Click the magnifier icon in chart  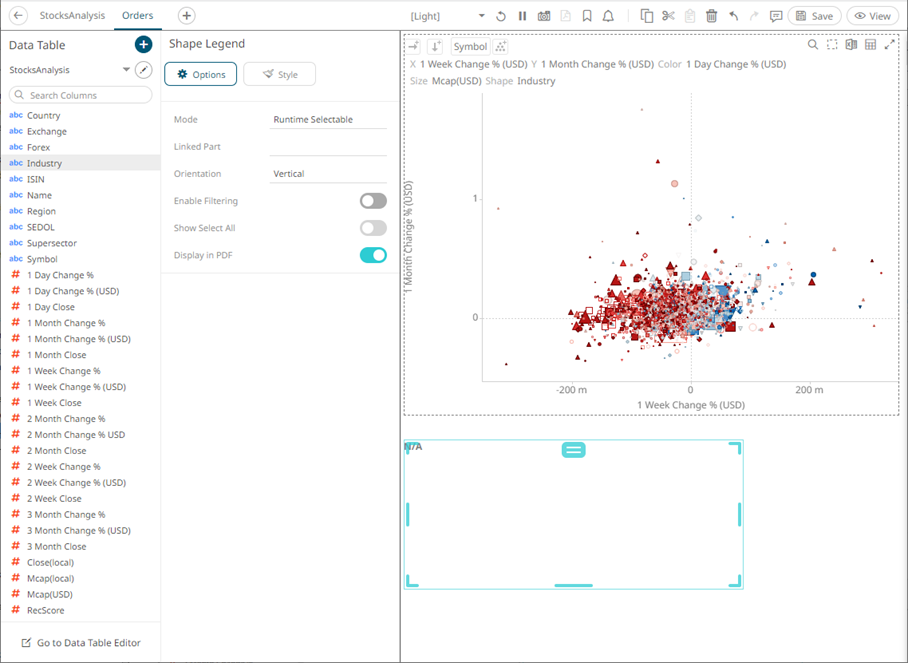813,45
